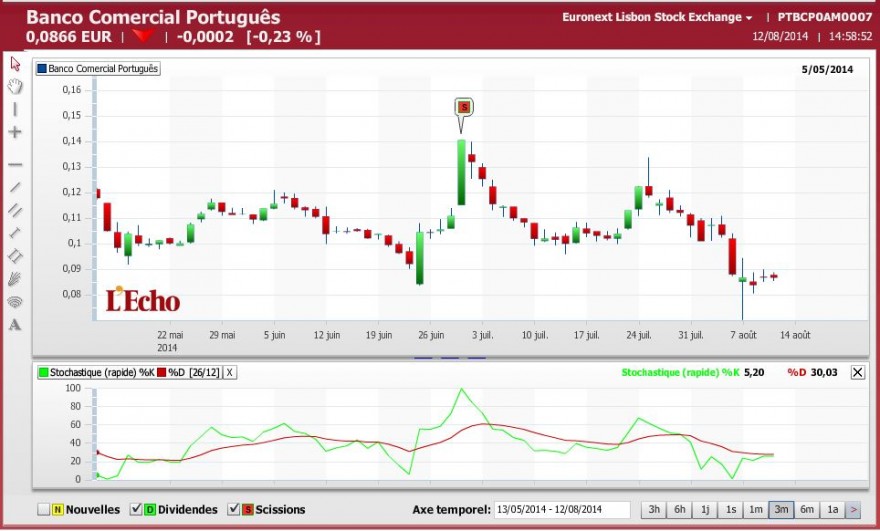This screenshot has width=880, height=531.
Task: Select the 3m time range
Action: click(781, 510)
